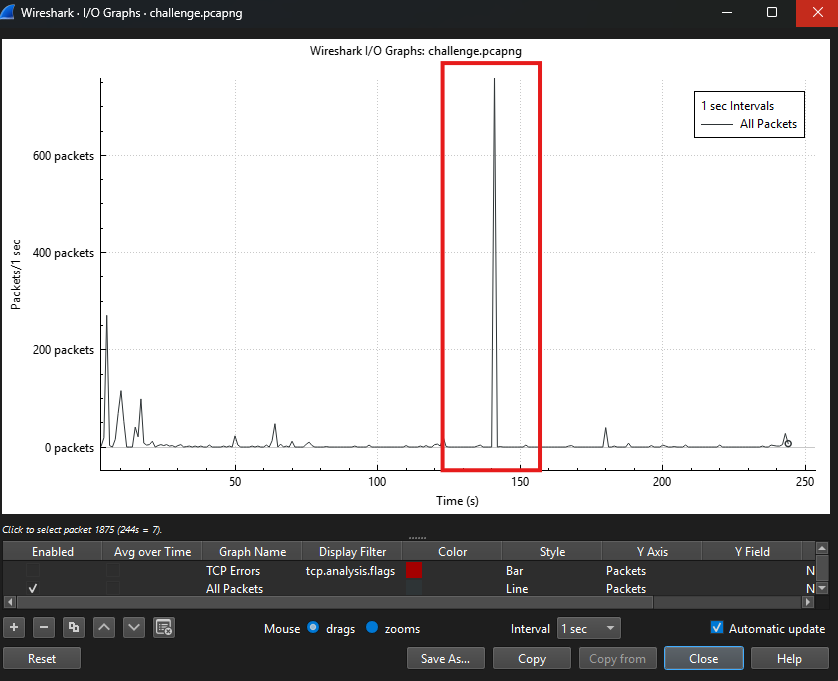
Task: Click the graph list scroll-left arrow
Action: (x=10, y=602)
